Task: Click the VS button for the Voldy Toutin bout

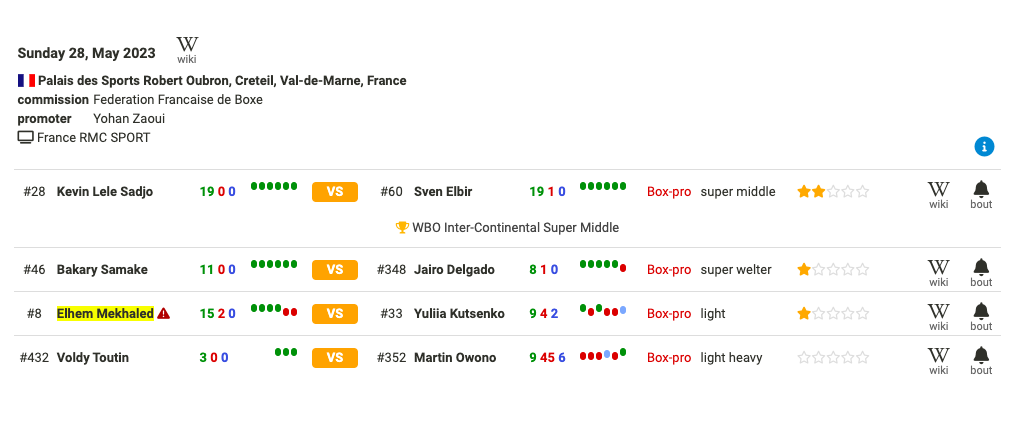Action: 335,358
